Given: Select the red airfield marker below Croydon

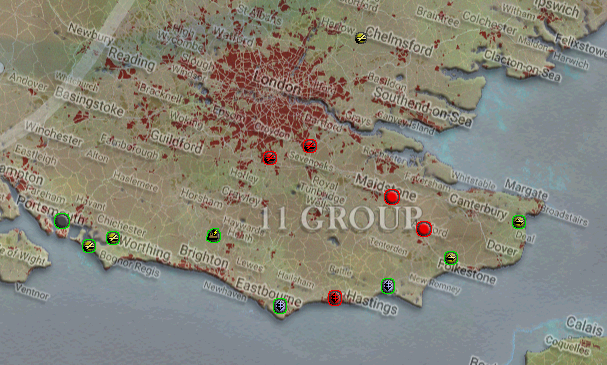Looking at the screenshot, I should [270, 158].
